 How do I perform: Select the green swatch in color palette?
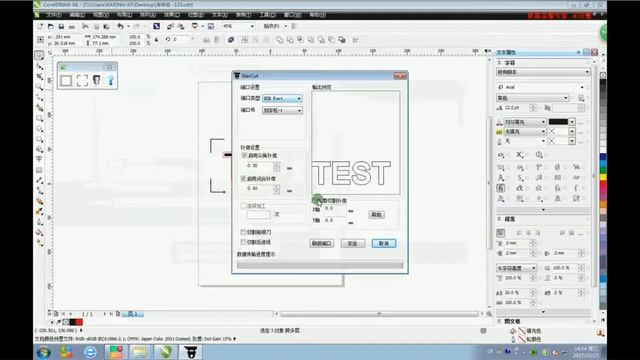(602, 169)
